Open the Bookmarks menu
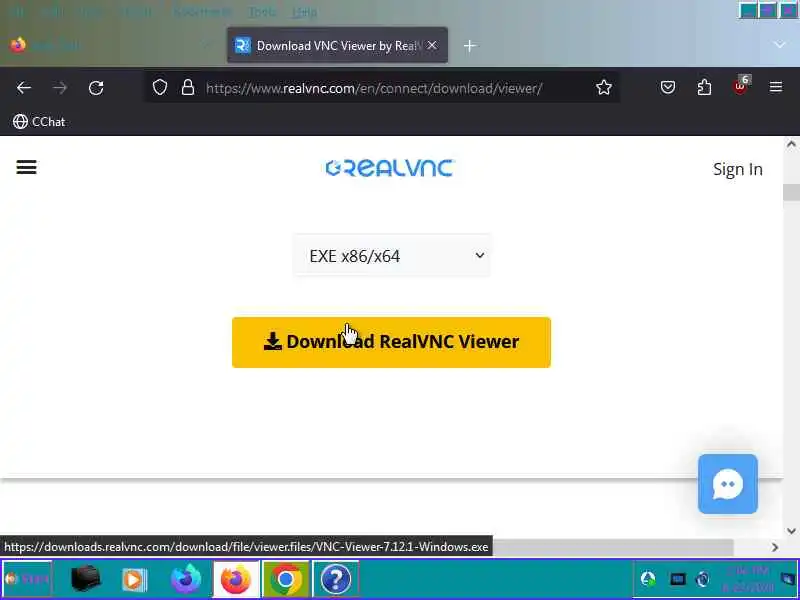This screenshot has height=600, width=800. [202, 11]
